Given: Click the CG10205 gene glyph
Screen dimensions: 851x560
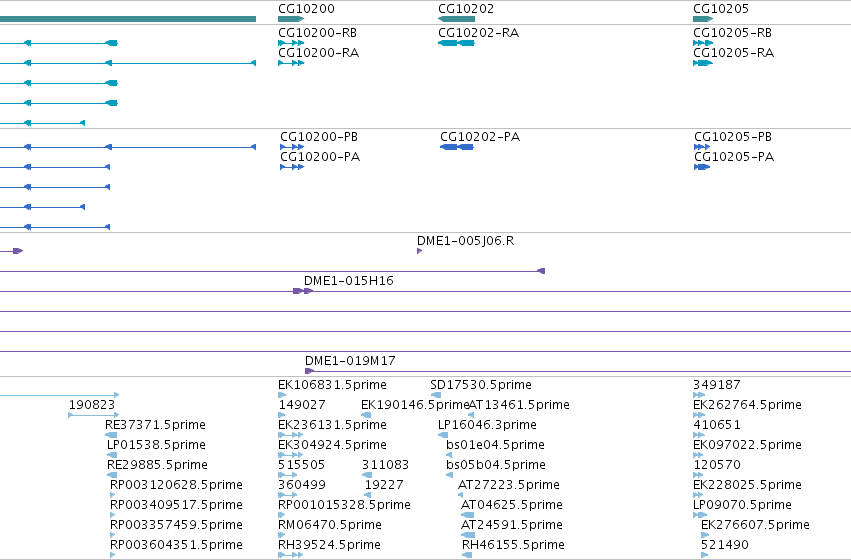Looking at the screenshot, I should coord(703,19).
